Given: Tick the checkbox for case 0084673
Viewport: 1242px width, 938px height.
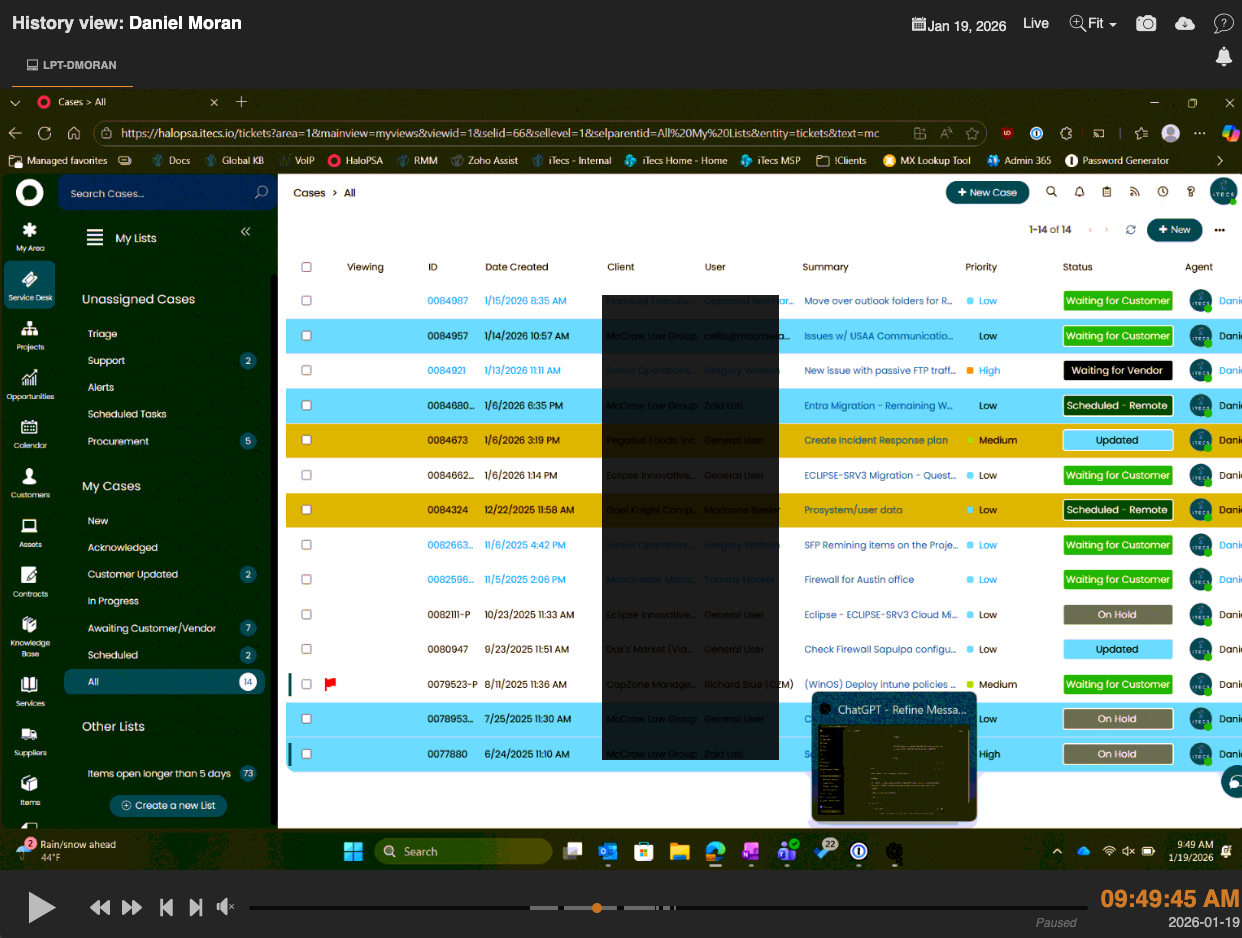Looking at the screenshot, I should [306, 440].
